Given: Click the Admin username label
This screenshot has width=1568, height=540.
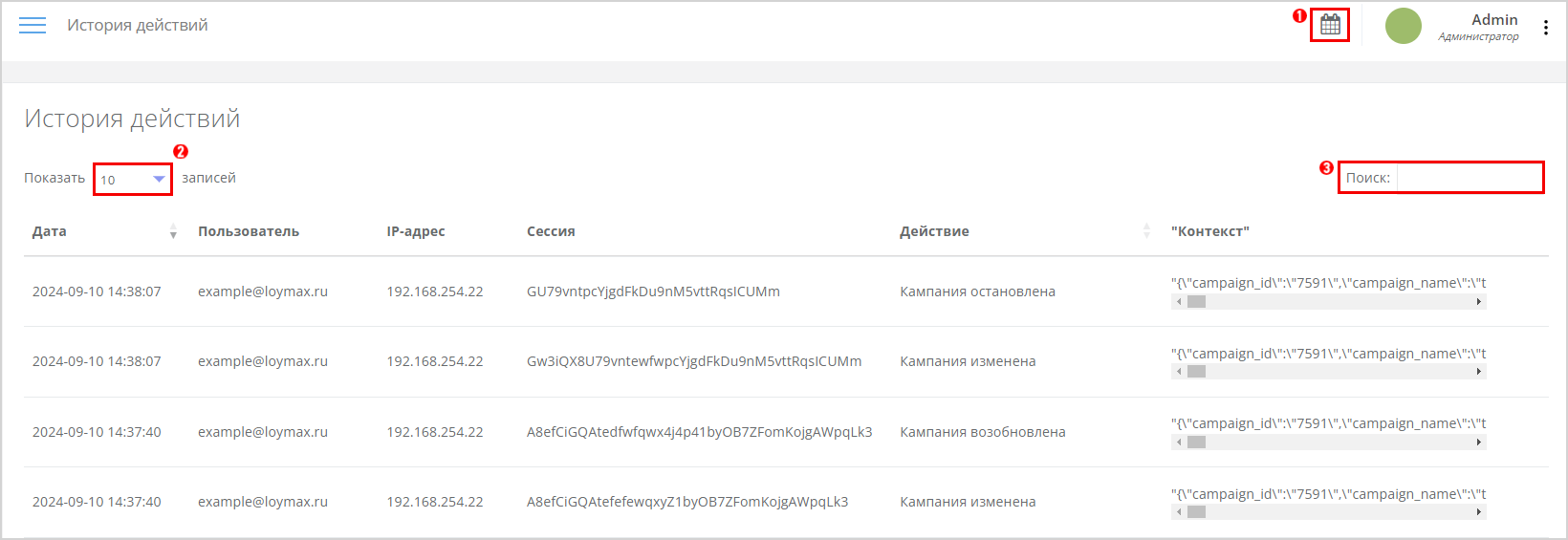Looking at the screenshot, I should pos(1494,19).
